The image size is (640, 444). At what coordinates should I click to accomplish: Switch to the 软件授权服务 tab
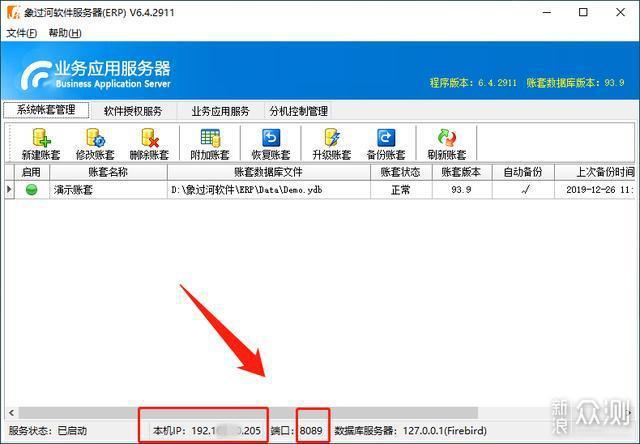pyautogui.click(x=133, y=111)
